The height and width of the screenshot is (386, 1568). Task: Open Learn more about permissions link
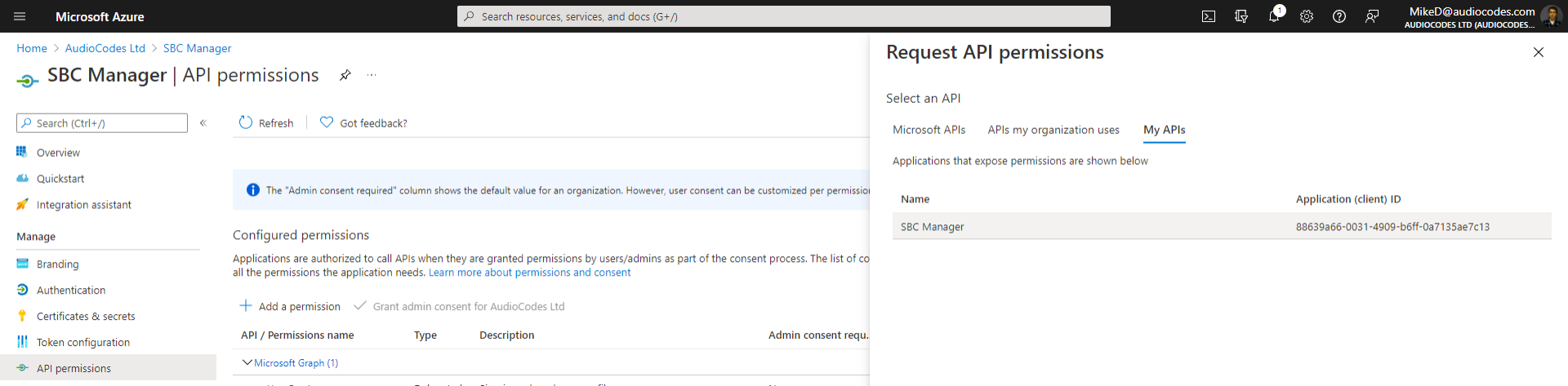tap(529, 273)
